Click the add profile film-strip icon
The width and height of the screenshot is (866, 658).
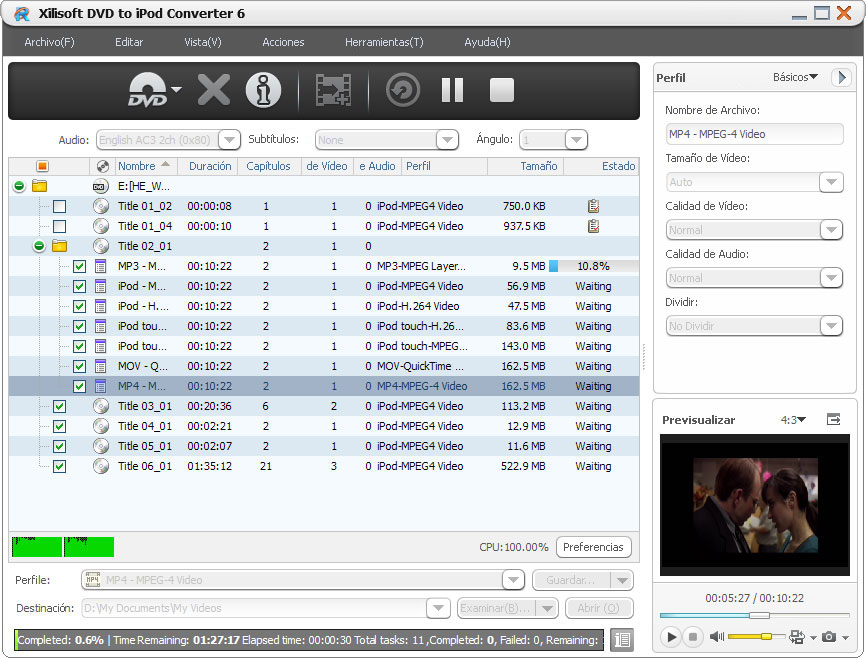pos(333,90)
